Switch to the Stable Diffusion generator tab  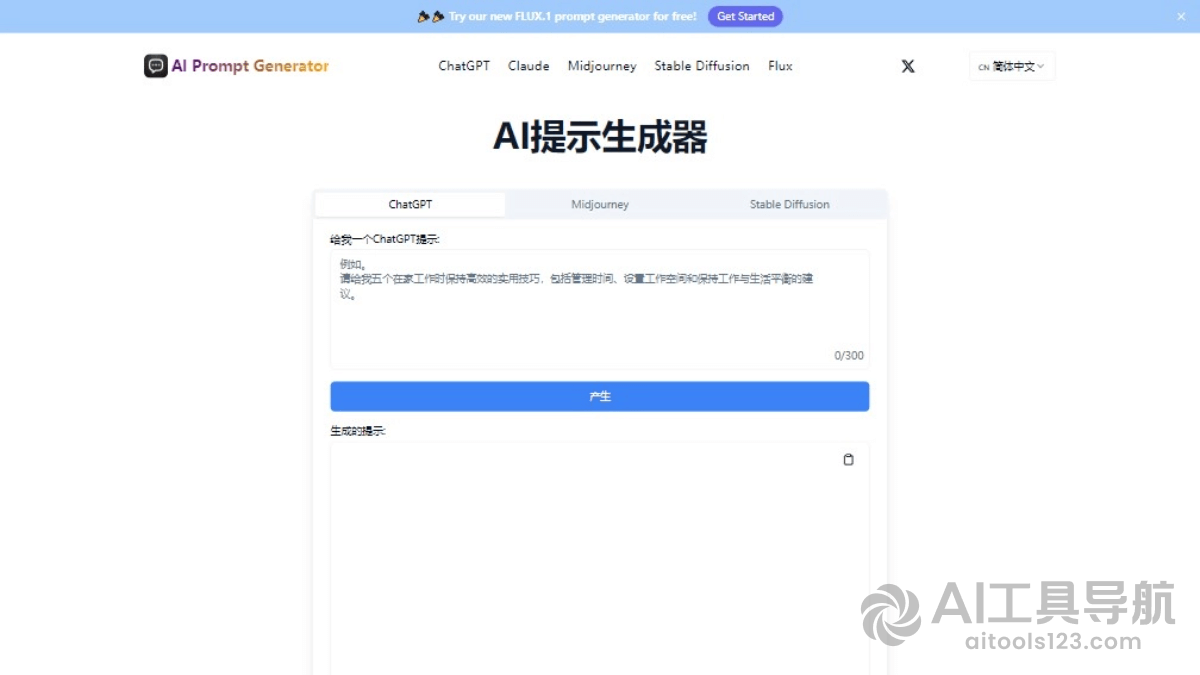pos(790,204)
